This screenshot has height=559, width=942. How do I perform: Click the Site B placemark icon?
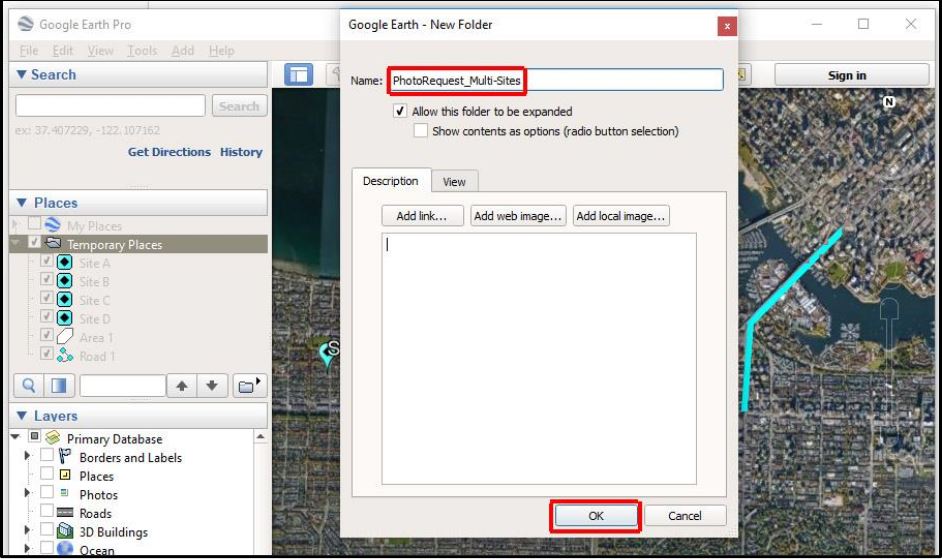(x=64, y=281)
